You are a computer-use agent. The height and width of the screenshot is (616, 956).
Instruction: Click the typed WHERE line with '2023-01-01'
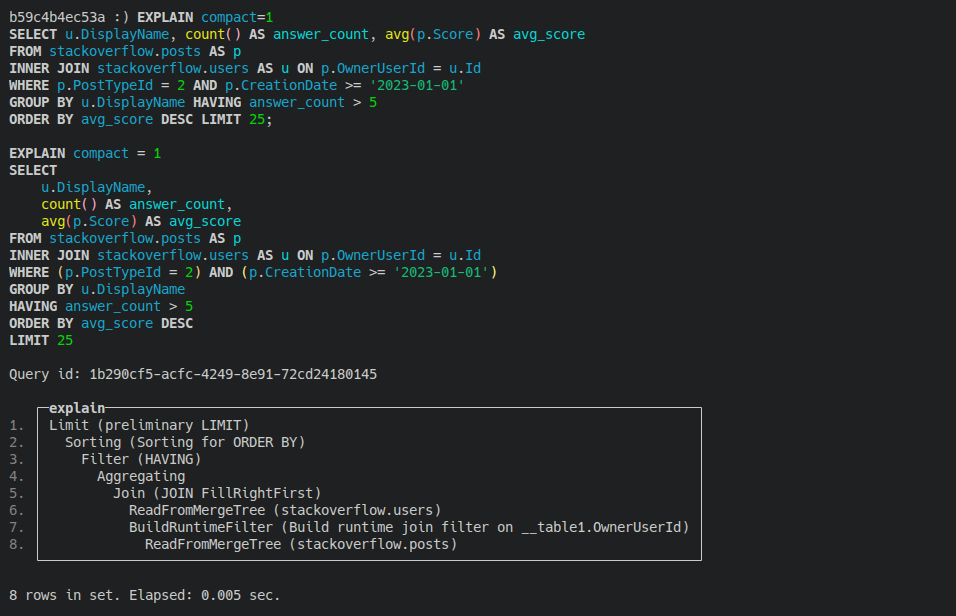click(237, 85)
